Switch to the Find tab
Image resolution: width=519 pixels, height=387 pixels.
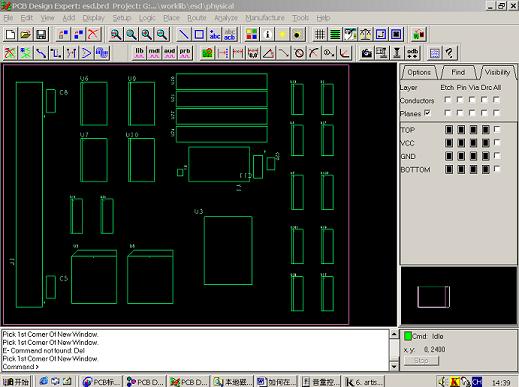(x=458, y=72)
